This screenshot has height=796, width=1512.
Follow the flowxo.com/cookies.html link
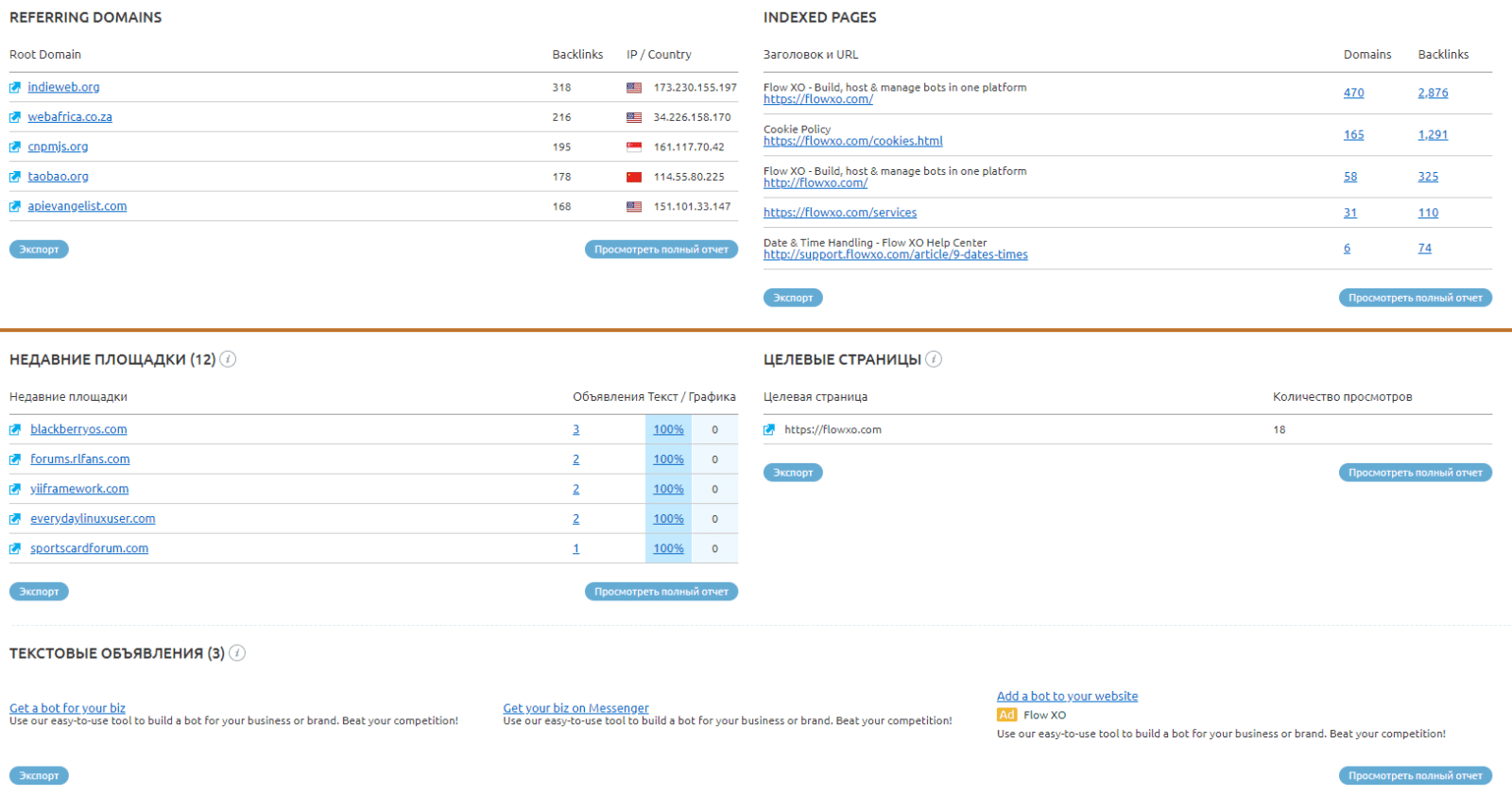point(853,141)
